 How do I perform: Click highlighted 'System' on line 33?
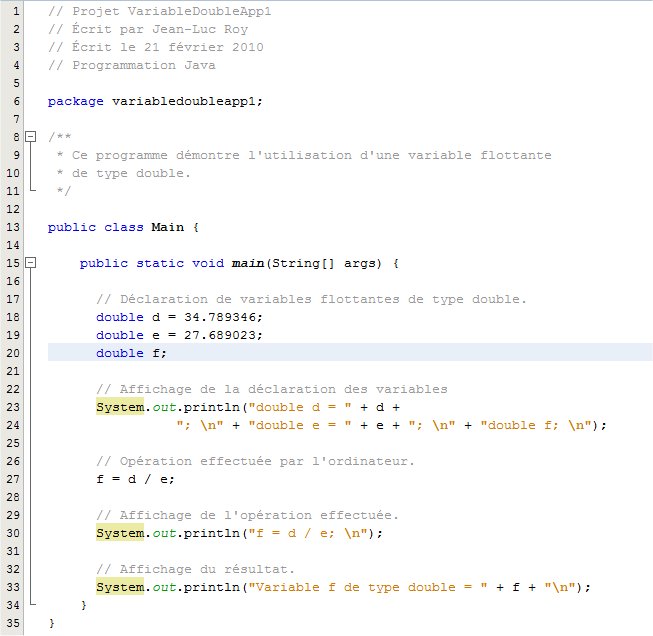[120, 587]
